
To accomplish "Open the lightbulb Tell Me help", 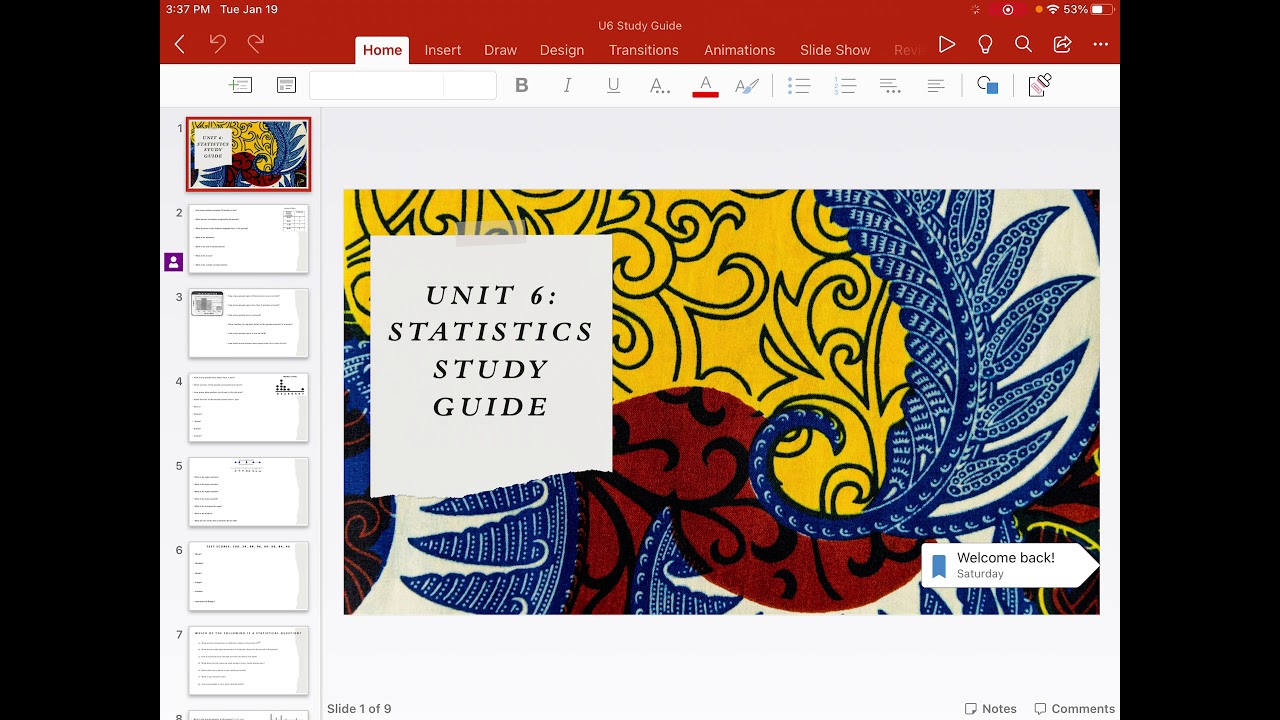I will click(x=985, y=44).
